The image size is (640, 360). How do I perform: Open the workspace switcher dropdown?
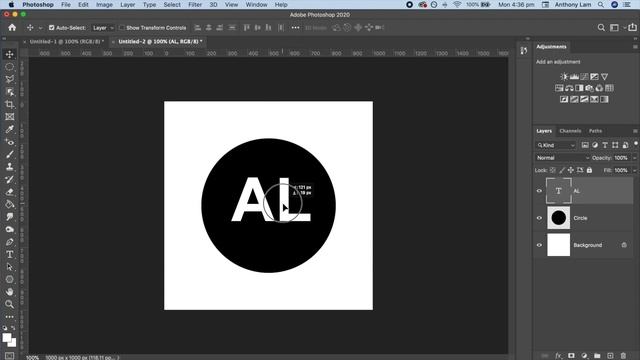tap(616, 27)
